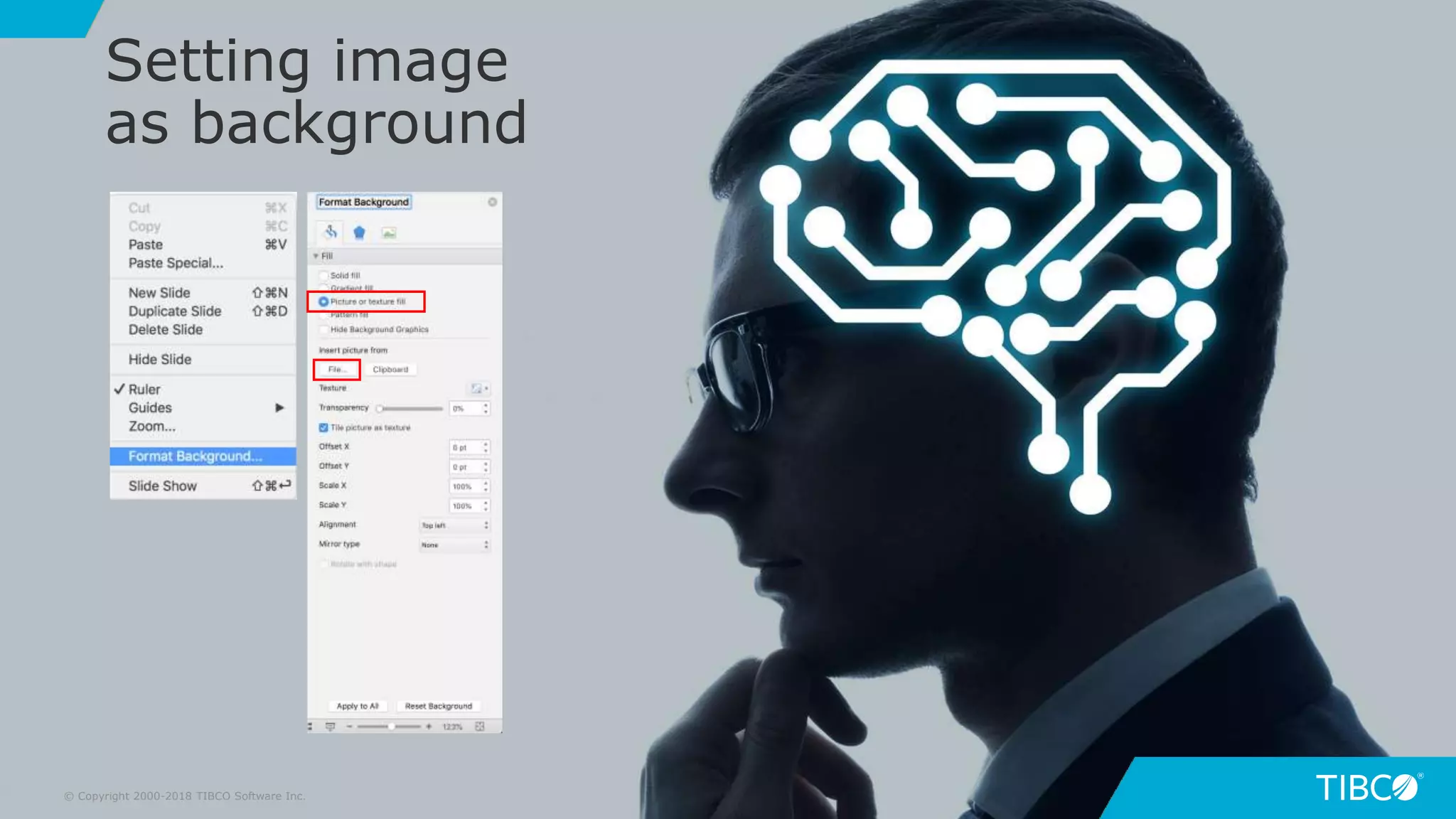
Task: Click the fit slide to window icon
Action: click(x=480, y=727)
